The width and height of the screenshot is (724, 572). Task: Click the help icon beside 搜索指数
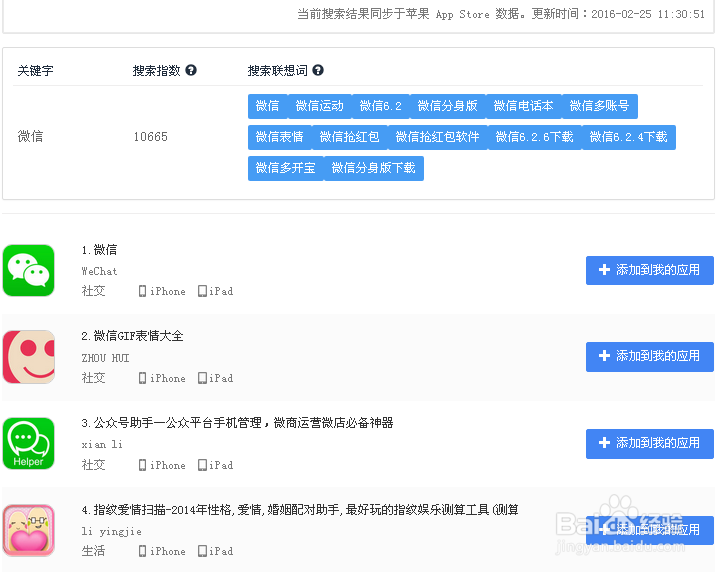191,70
